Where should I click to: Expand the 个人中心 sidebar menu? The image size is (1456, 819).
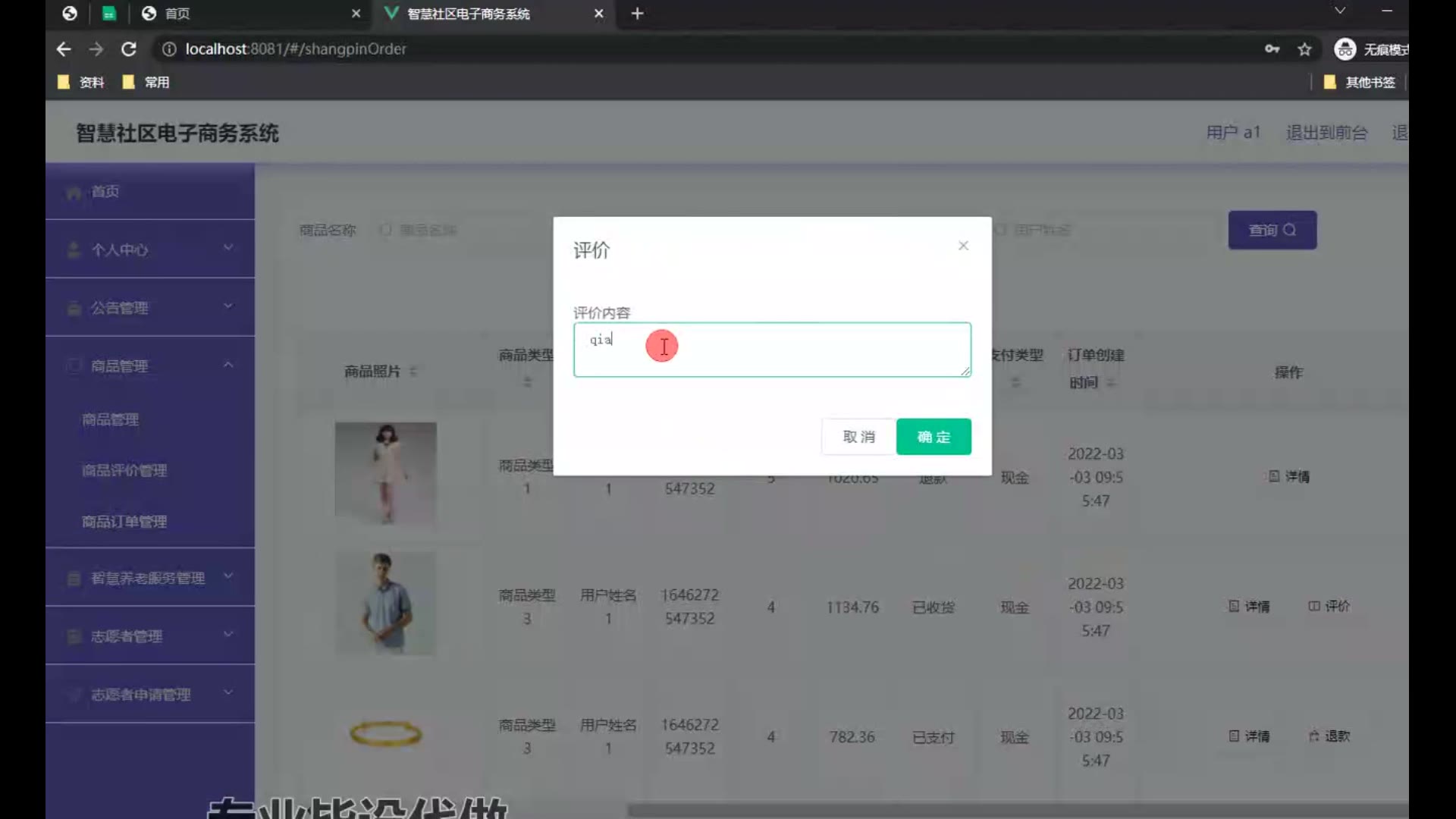(150, 249)
